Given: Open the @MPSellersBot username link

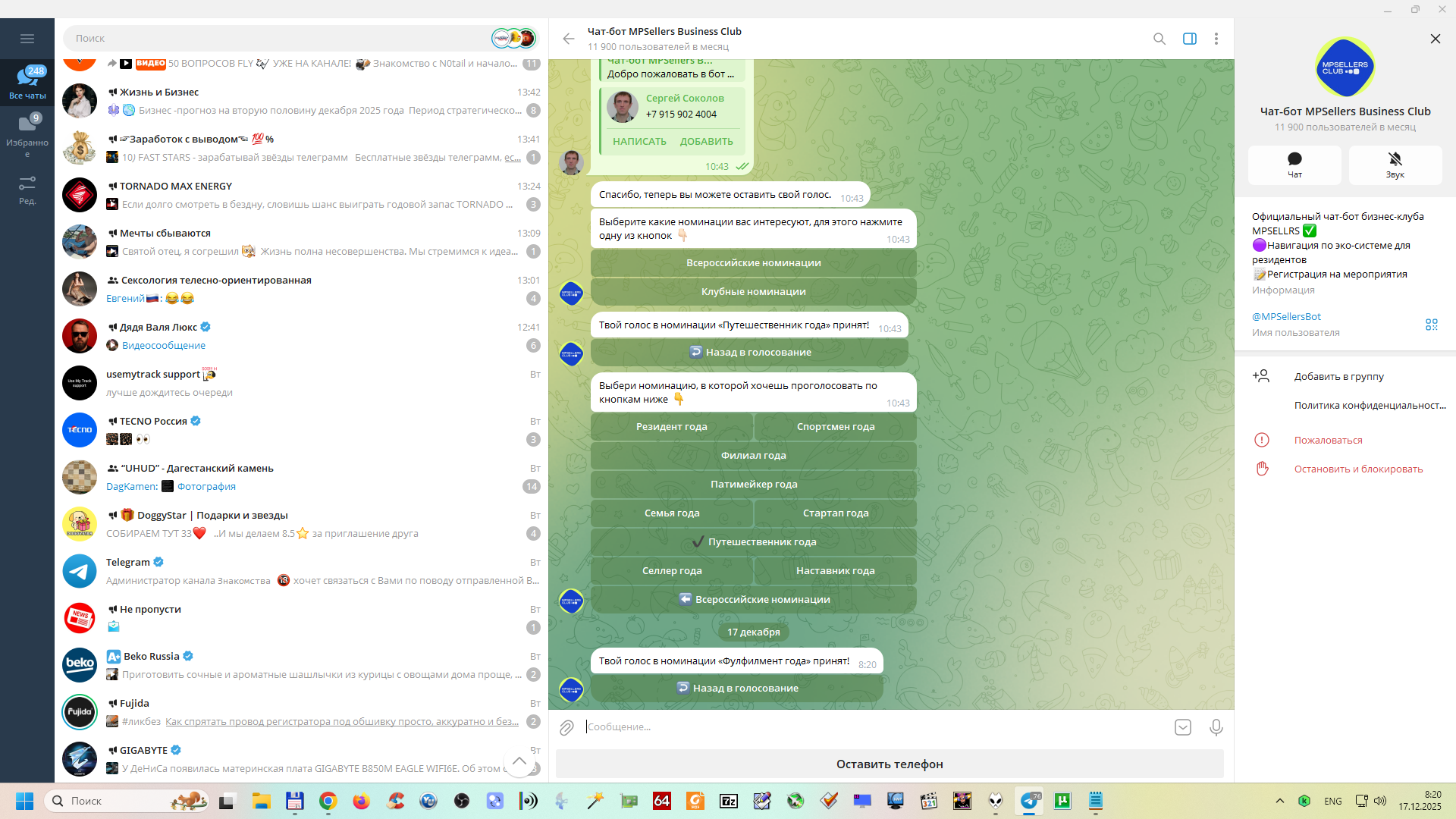Looking at the screenshot, I should 1286,317.
